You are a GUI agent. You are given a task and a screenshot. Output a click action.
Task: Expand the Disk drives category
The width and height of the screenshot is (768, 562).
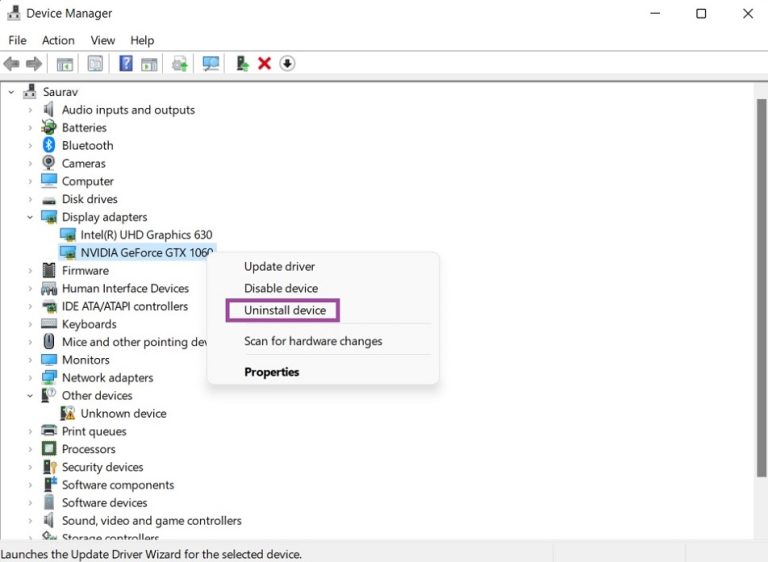pos(30,199)
